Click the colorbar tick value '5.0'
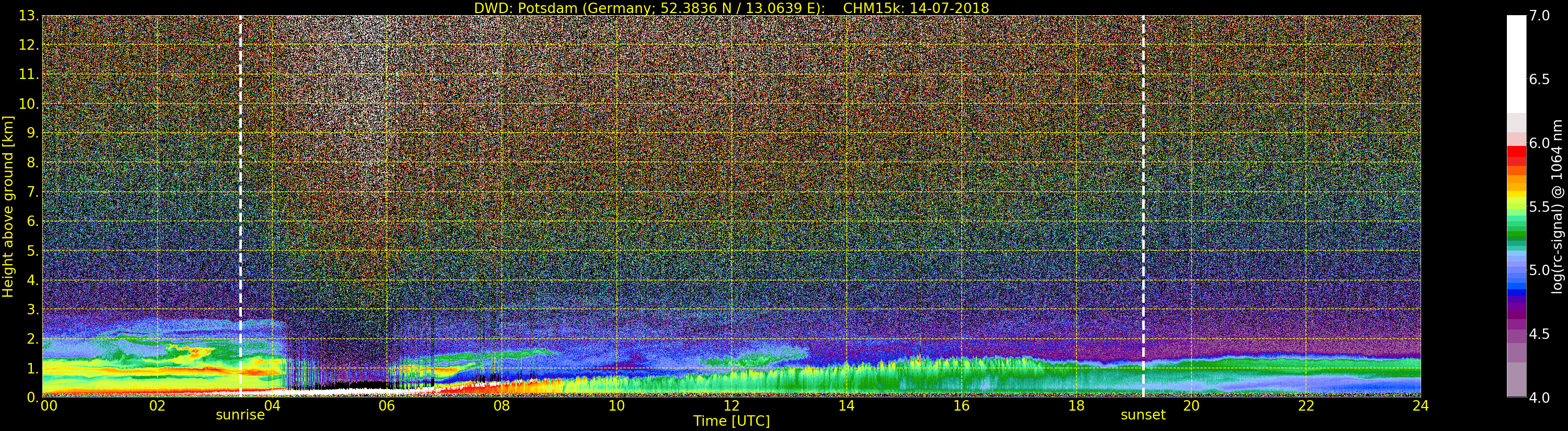The image size is (1568, 431). click(1539, 270)
